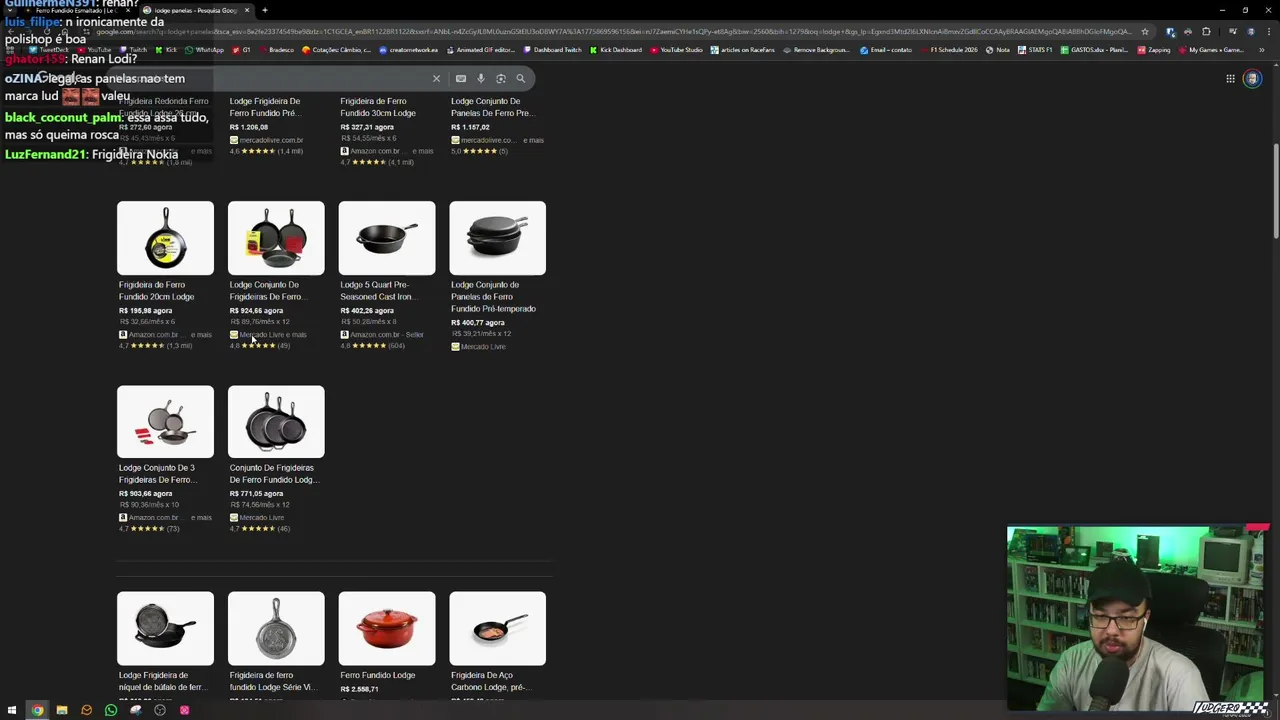Open the OBS icon in the taskbar

pyautogui.click(x=160, y=710)
